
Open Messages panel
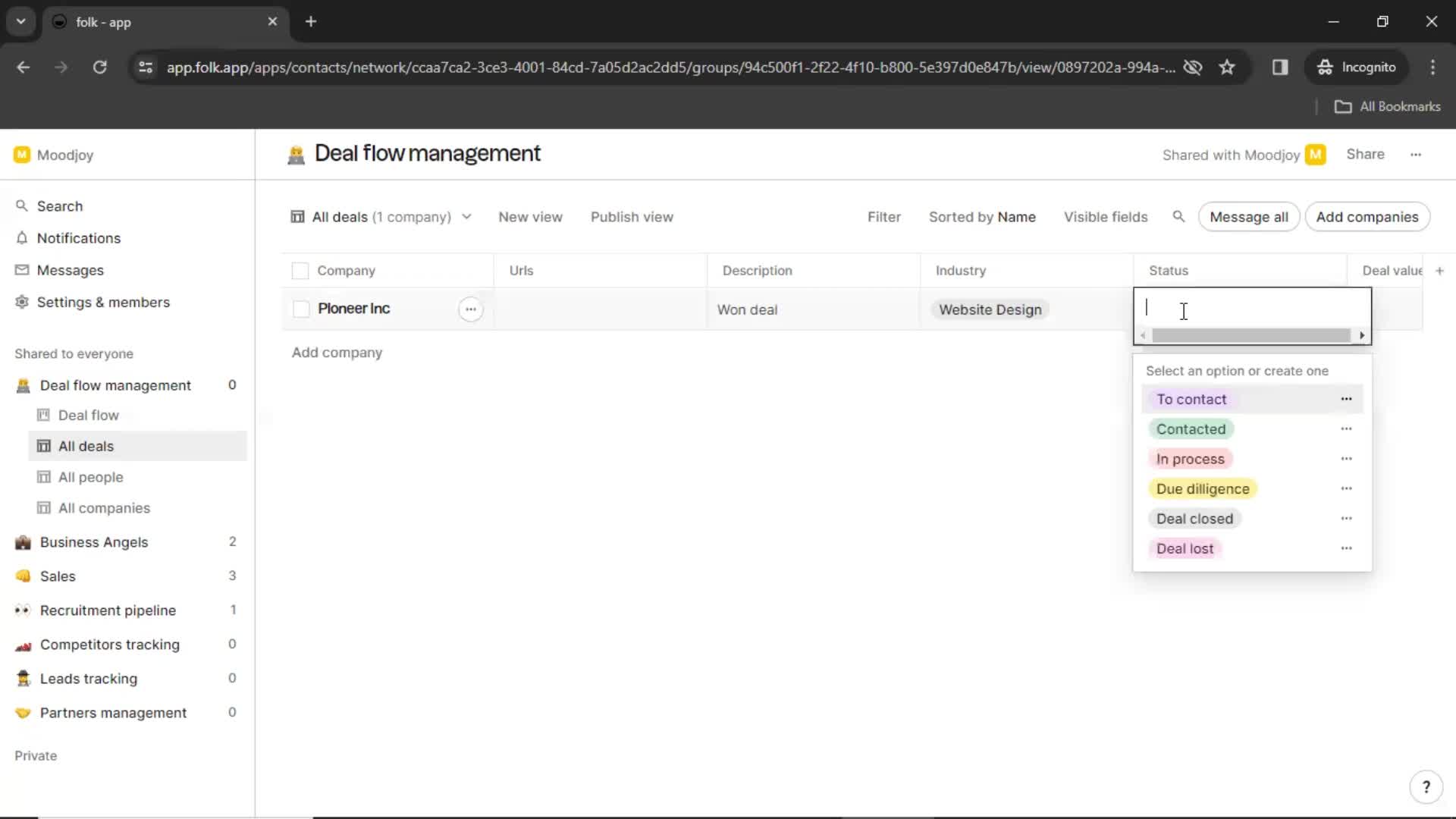tap(70, 269)
